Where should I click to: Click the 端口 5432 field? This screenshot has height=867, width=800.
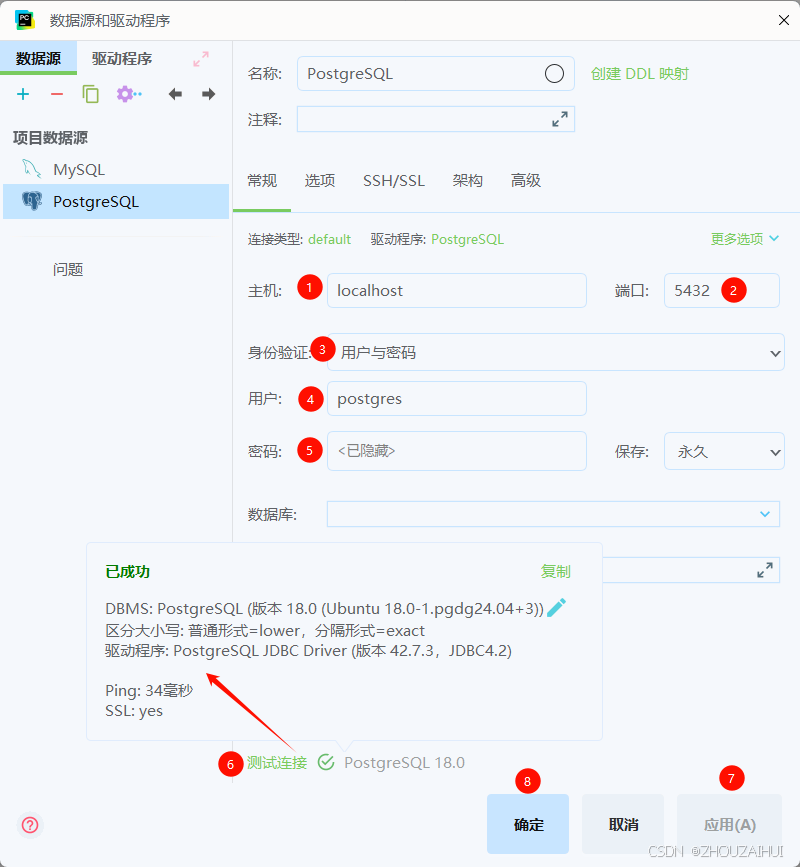pyautogui.click(x=721, y=290)
